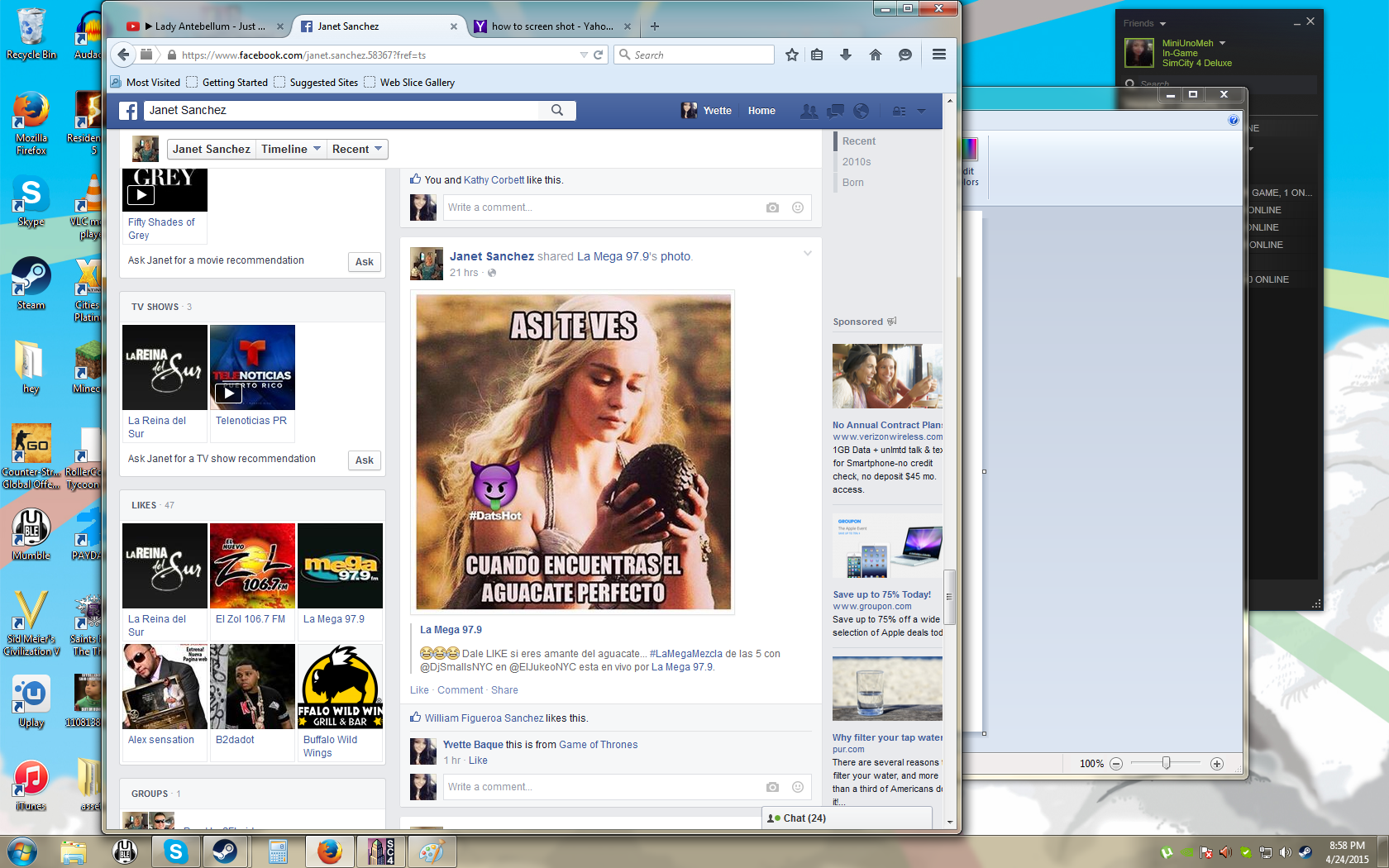Viewport: 1389px width, 868px height.
Task: Open Firefox downloads arrow icon
Action: (x=846, y=55)
